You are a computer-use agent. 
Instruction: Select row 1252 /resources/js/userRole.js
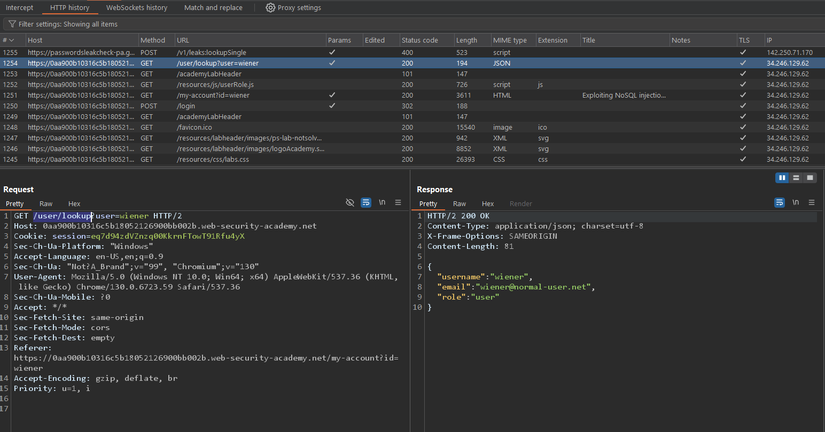click(412, 85)
